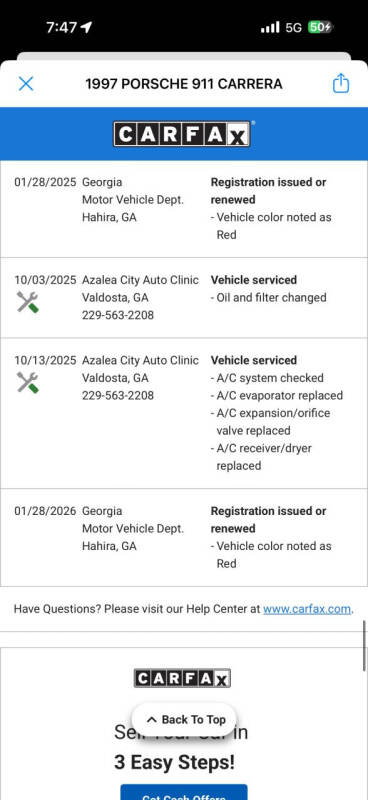Tap the 229-563-2208 number under 10/13/2025

[x=118, y=395]
